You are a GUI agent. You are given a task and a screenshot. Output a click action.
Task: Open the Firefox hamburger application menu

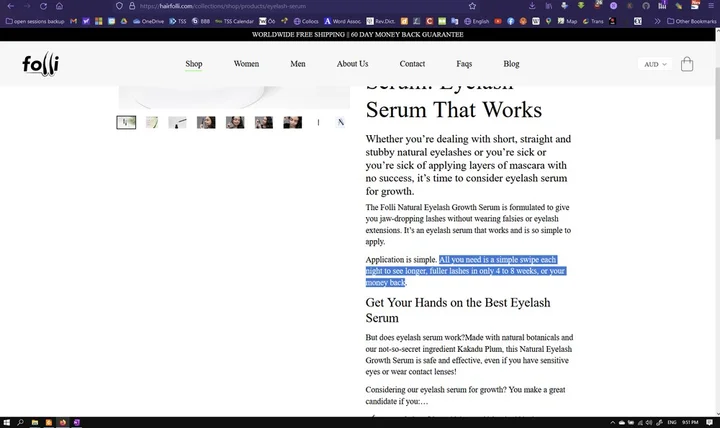tap(711, 6)
